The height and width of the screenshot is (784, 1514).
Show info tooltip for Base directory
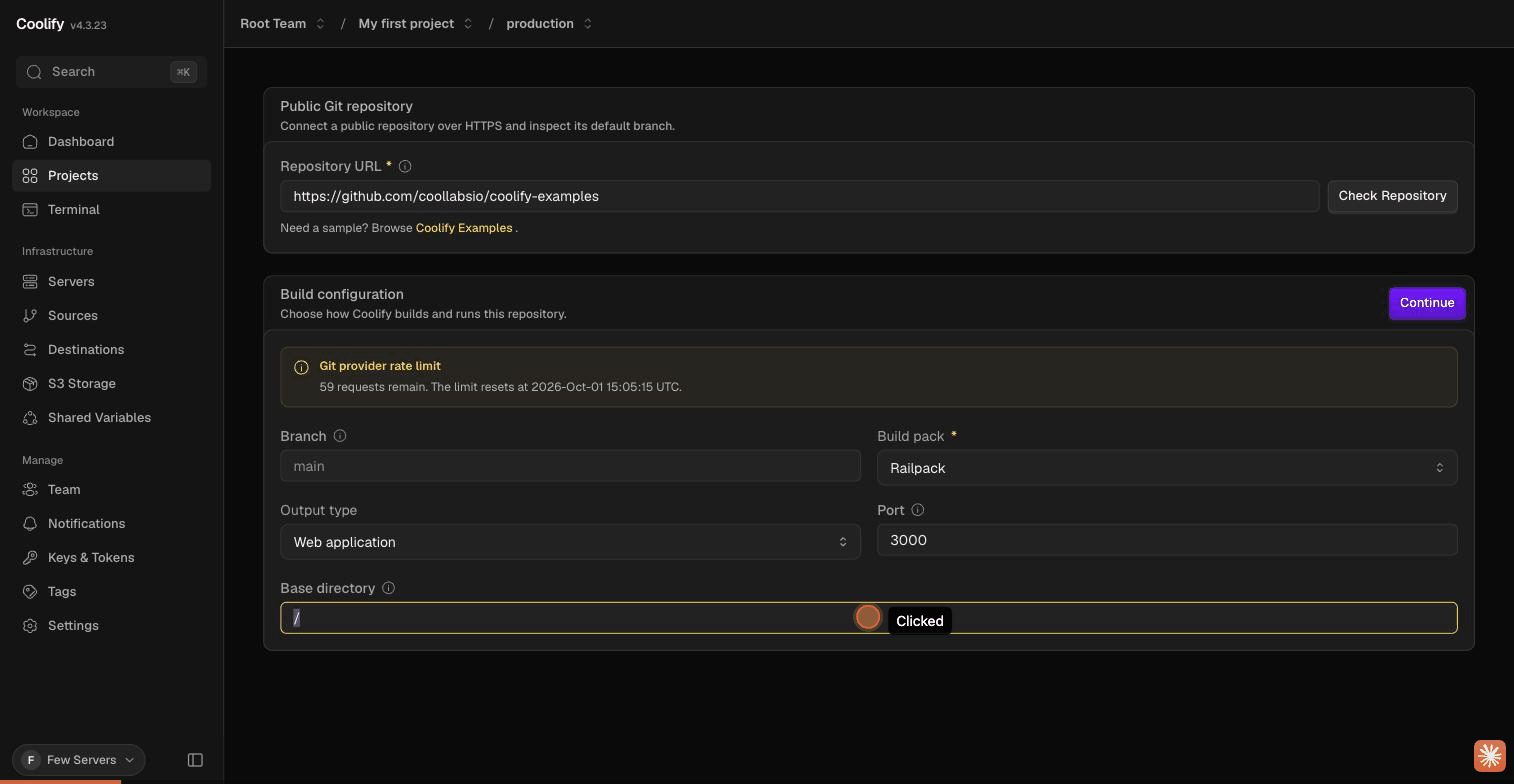click(389, 588)
